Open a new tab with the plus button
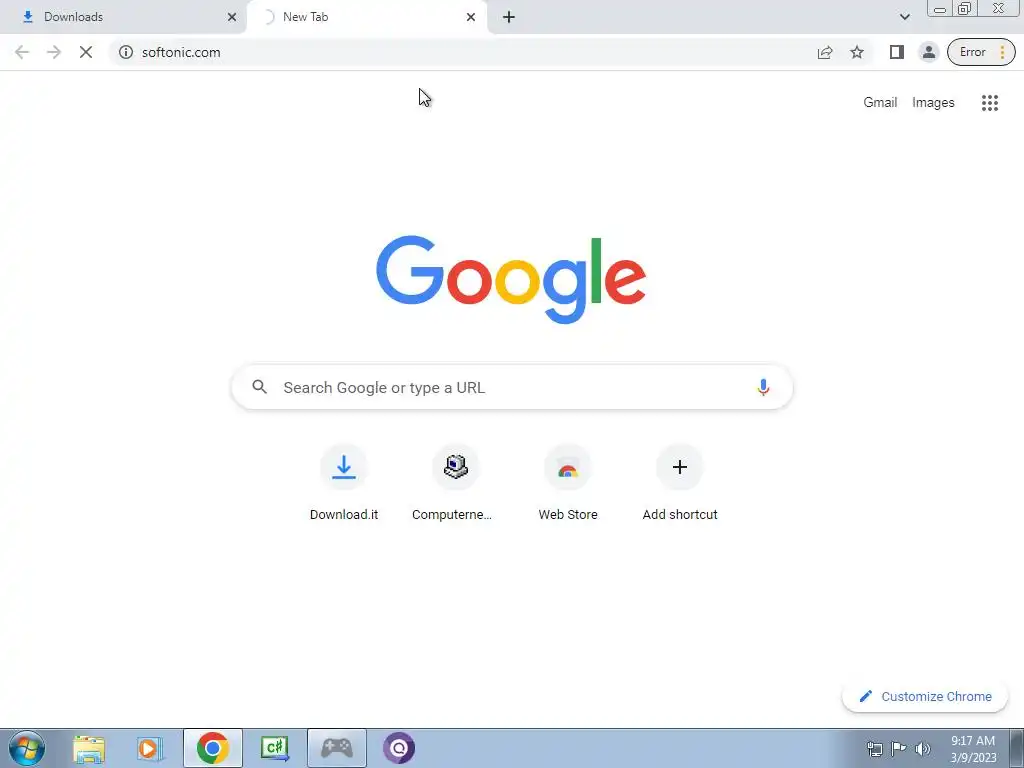This screenshot has height=768, width=1024. (509, 17)
